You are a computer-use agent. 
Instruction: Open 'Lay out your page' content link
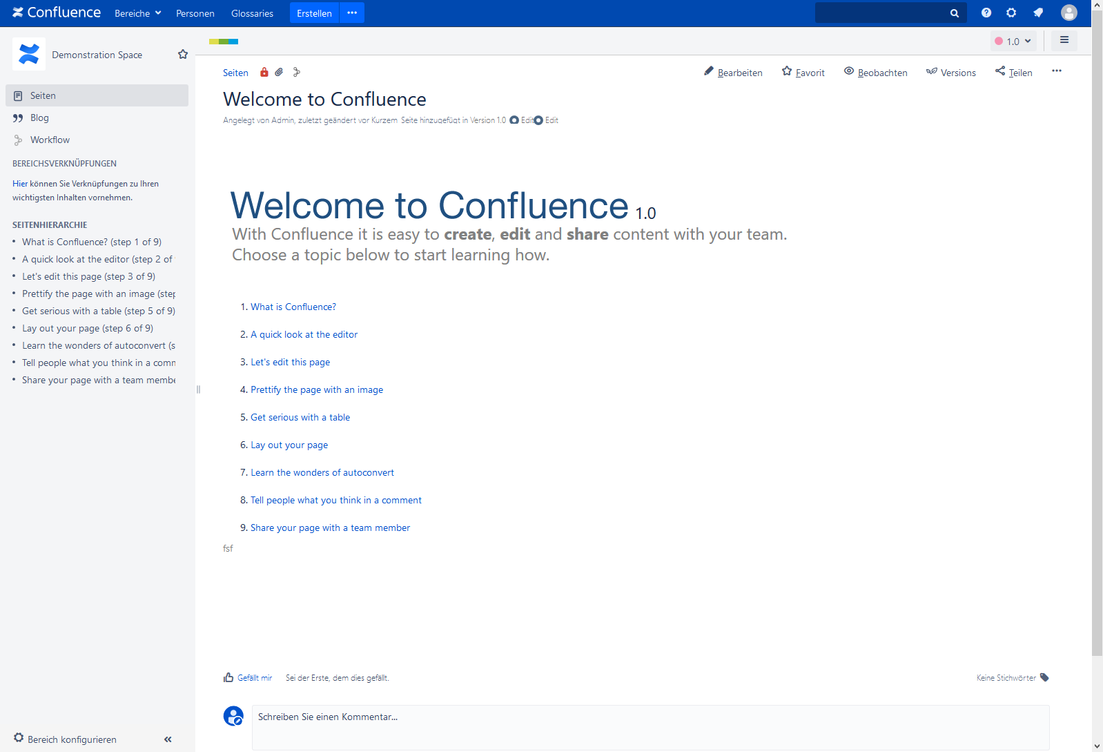(x=289, y=445)
